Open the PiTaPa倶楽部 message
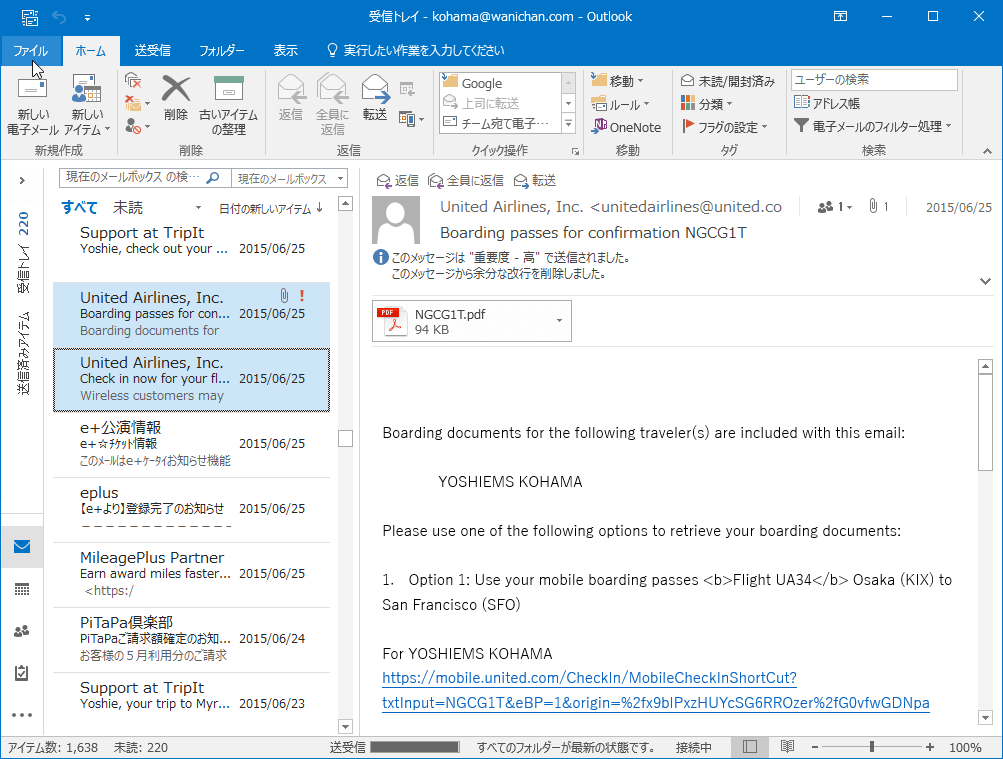The image size is (1003, 759). click(x=191, y=639)
